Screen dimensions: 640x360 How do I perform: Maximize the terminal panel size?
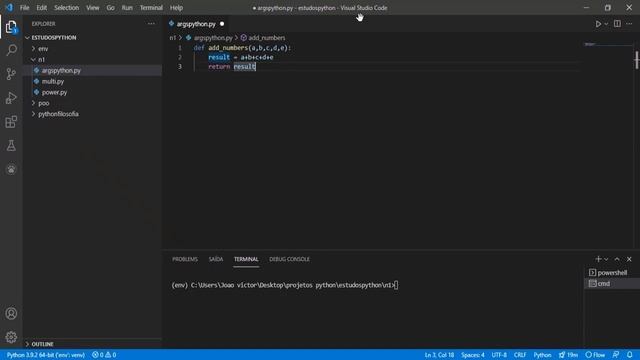point(617,259)
